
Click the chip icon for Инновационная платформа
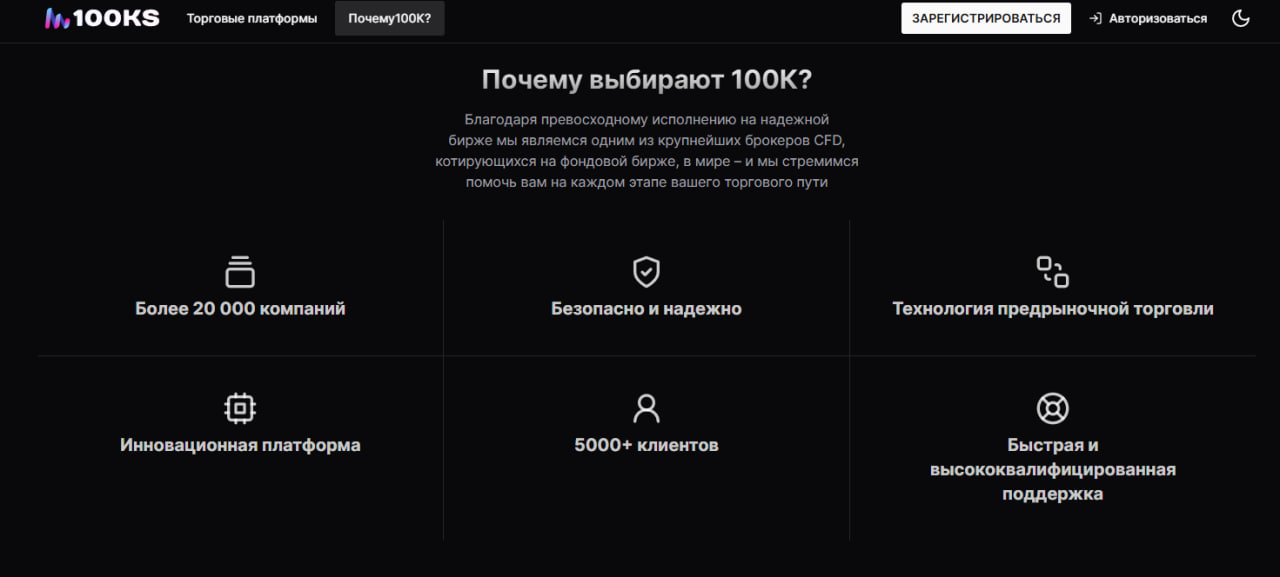pos(240,408)
